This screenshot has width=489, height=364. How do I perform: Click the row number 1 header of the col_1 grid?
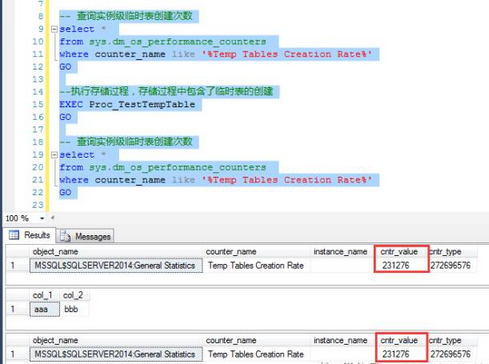point(17,309)
